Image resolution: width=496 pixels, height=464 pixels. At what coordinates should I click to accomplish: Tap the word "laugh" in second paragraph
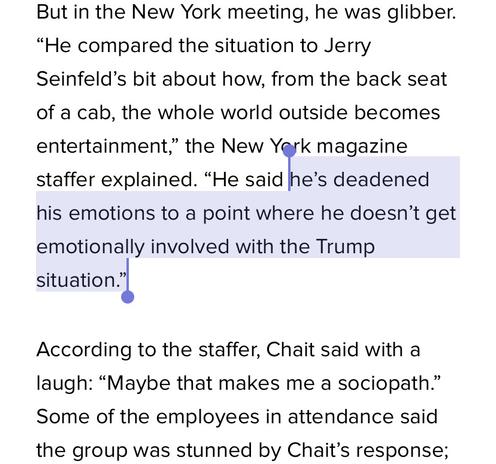click(62, 384)
